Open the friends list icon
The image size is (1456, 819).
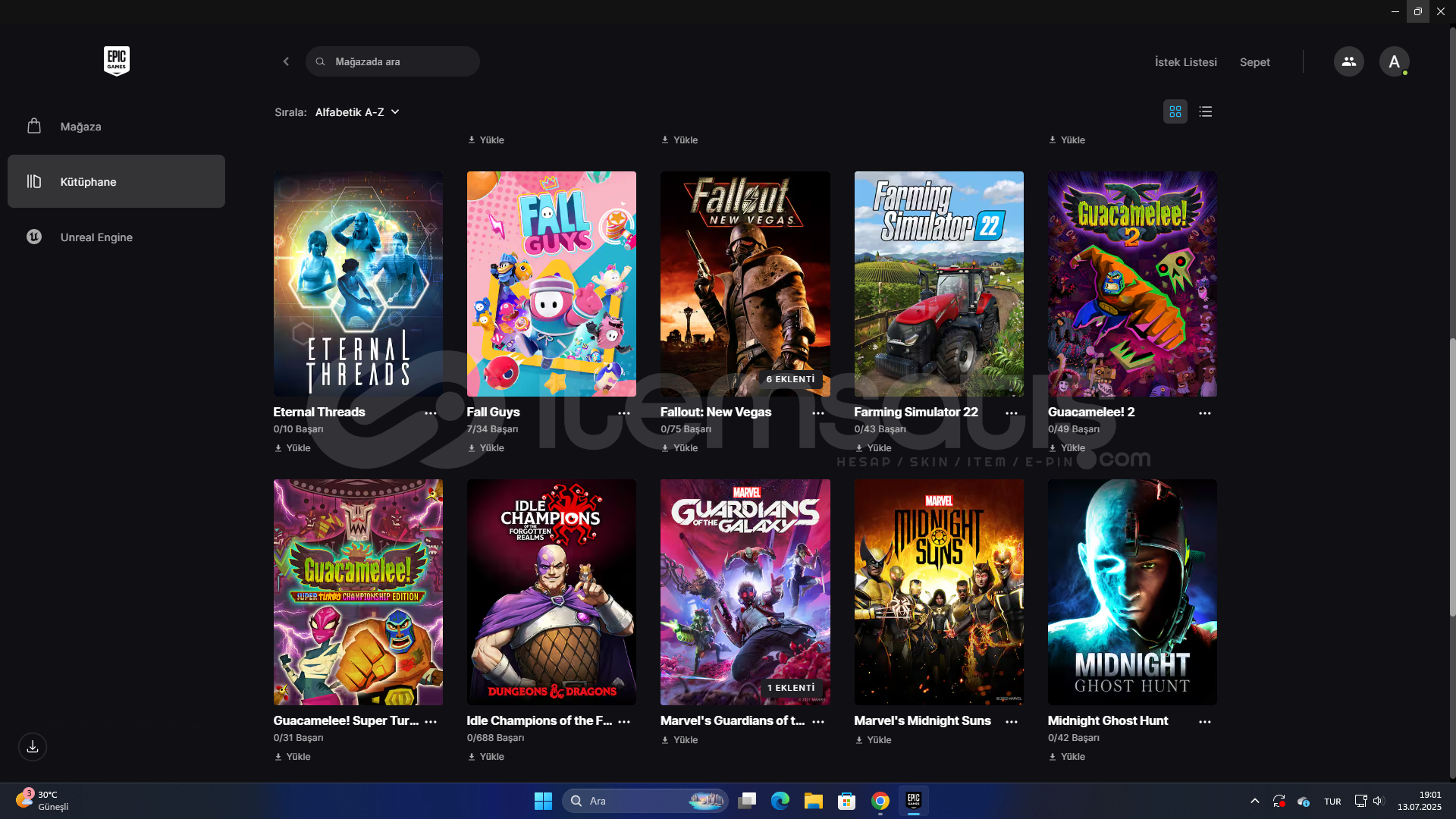tap(1348, 61)
